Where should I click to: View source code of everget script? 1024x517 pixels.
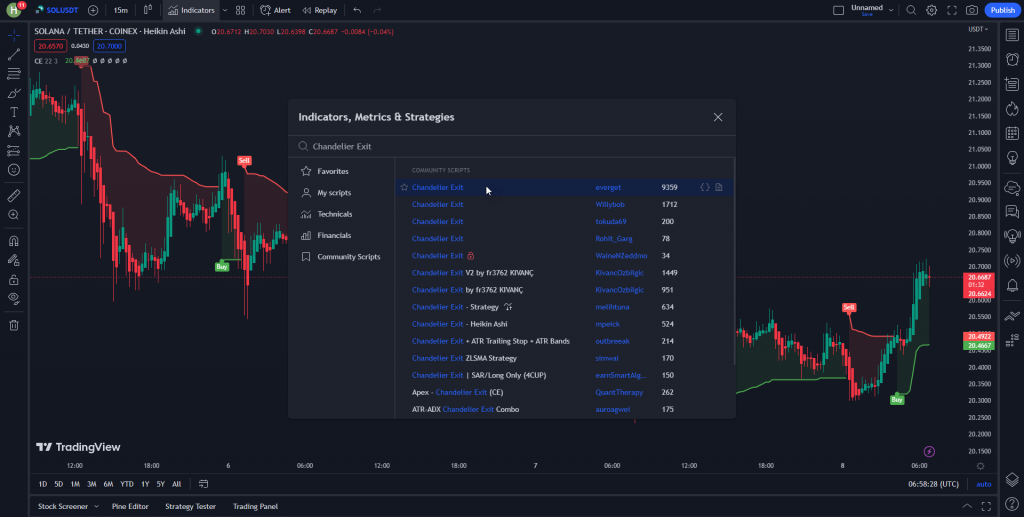point(705,187)
